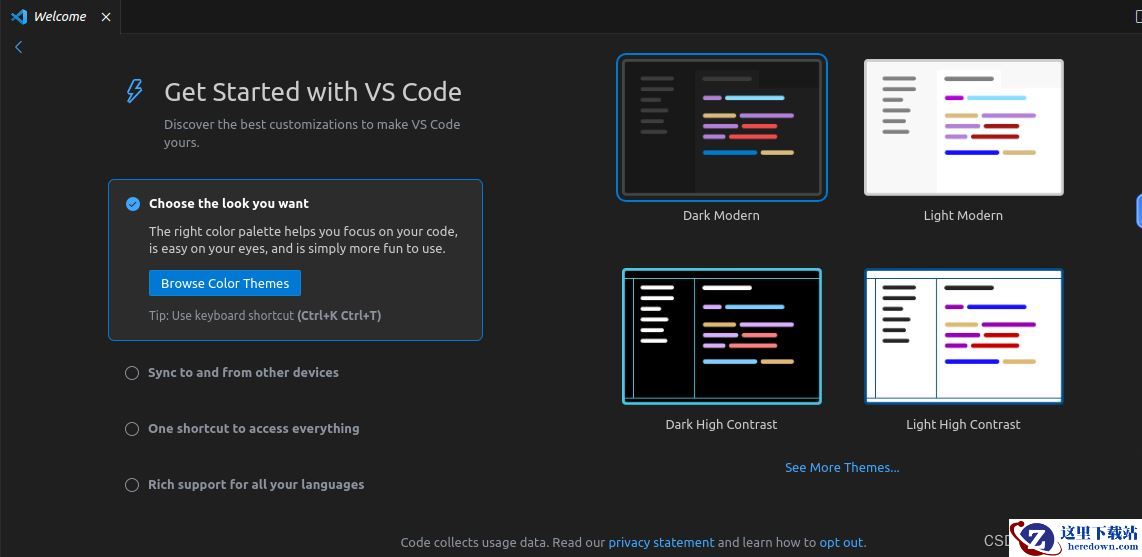The width and height of the screenshot is (1142, 557).
Task: Click the Choose the look you want heading
Action: point(229,204)
